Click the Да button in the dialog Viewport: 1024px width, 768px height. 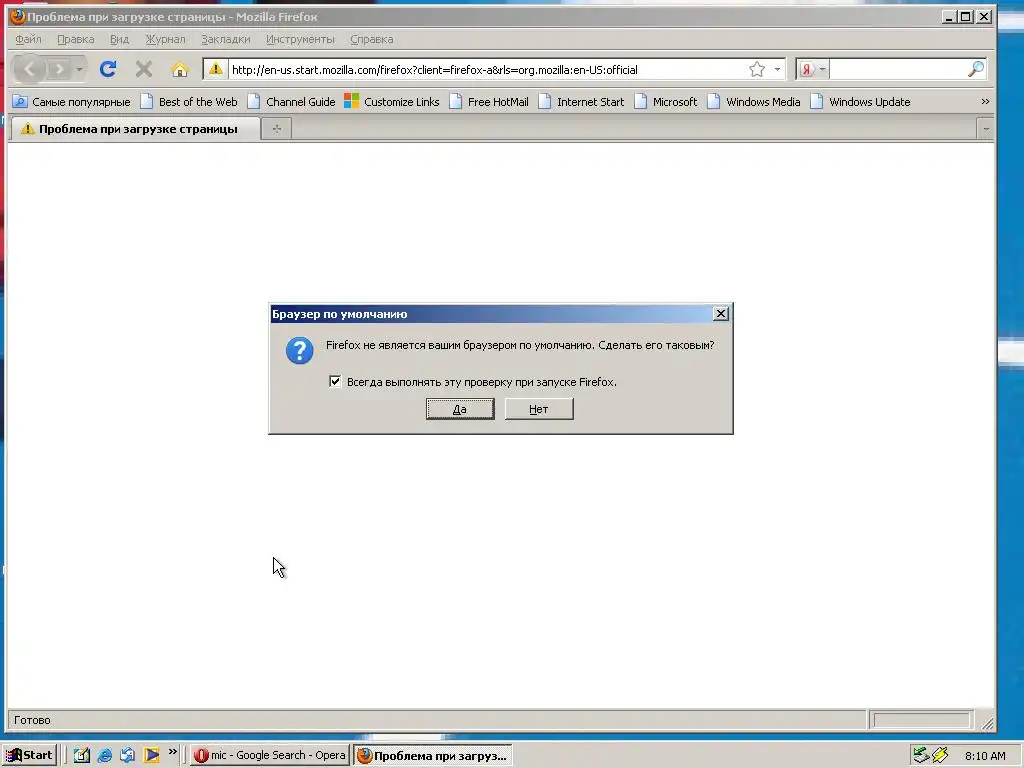pyautogui.click(x=460, y=409)
